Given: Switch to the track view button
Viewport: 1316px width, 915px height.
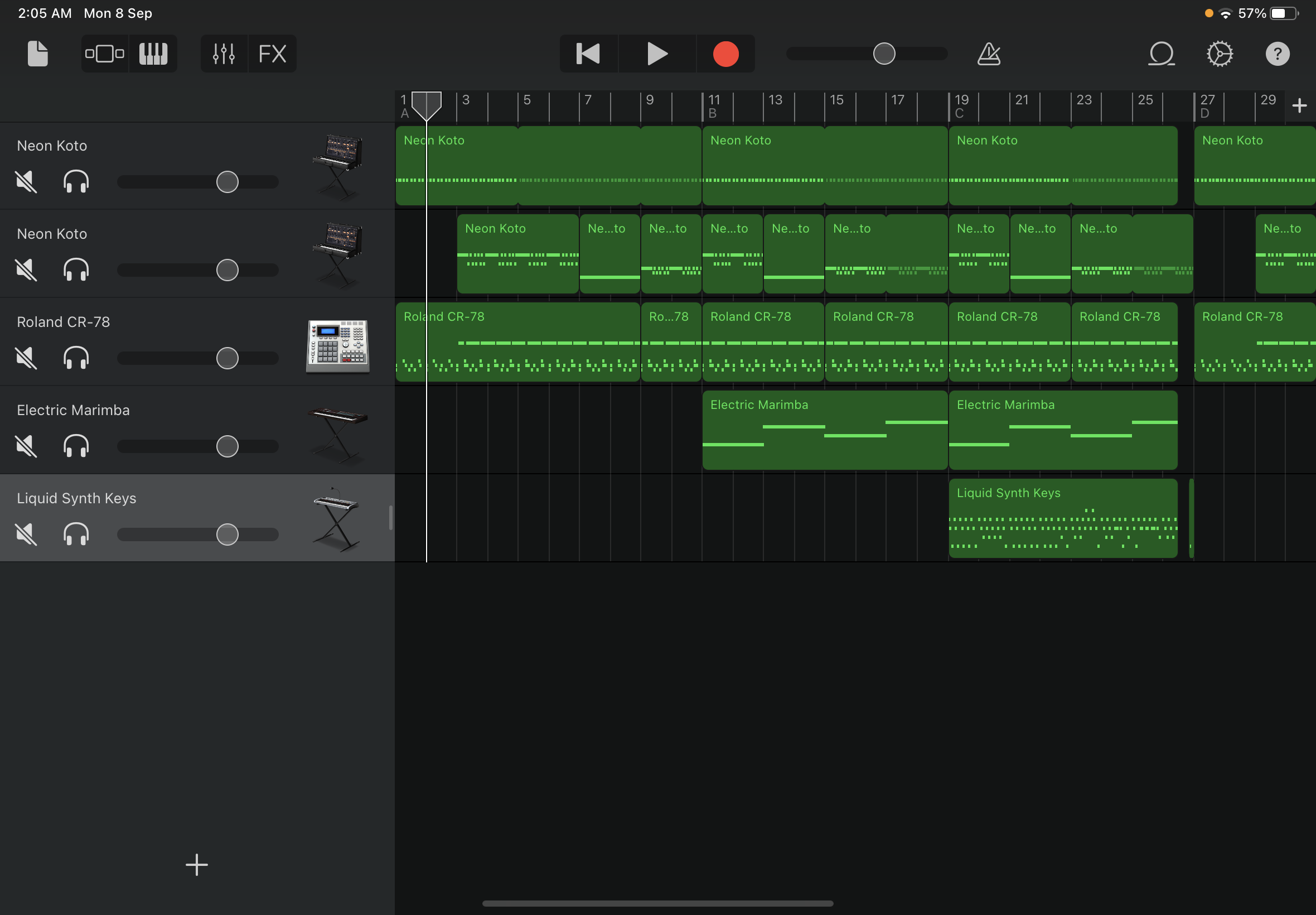Looking at the screenshot, I should (105, 54).
